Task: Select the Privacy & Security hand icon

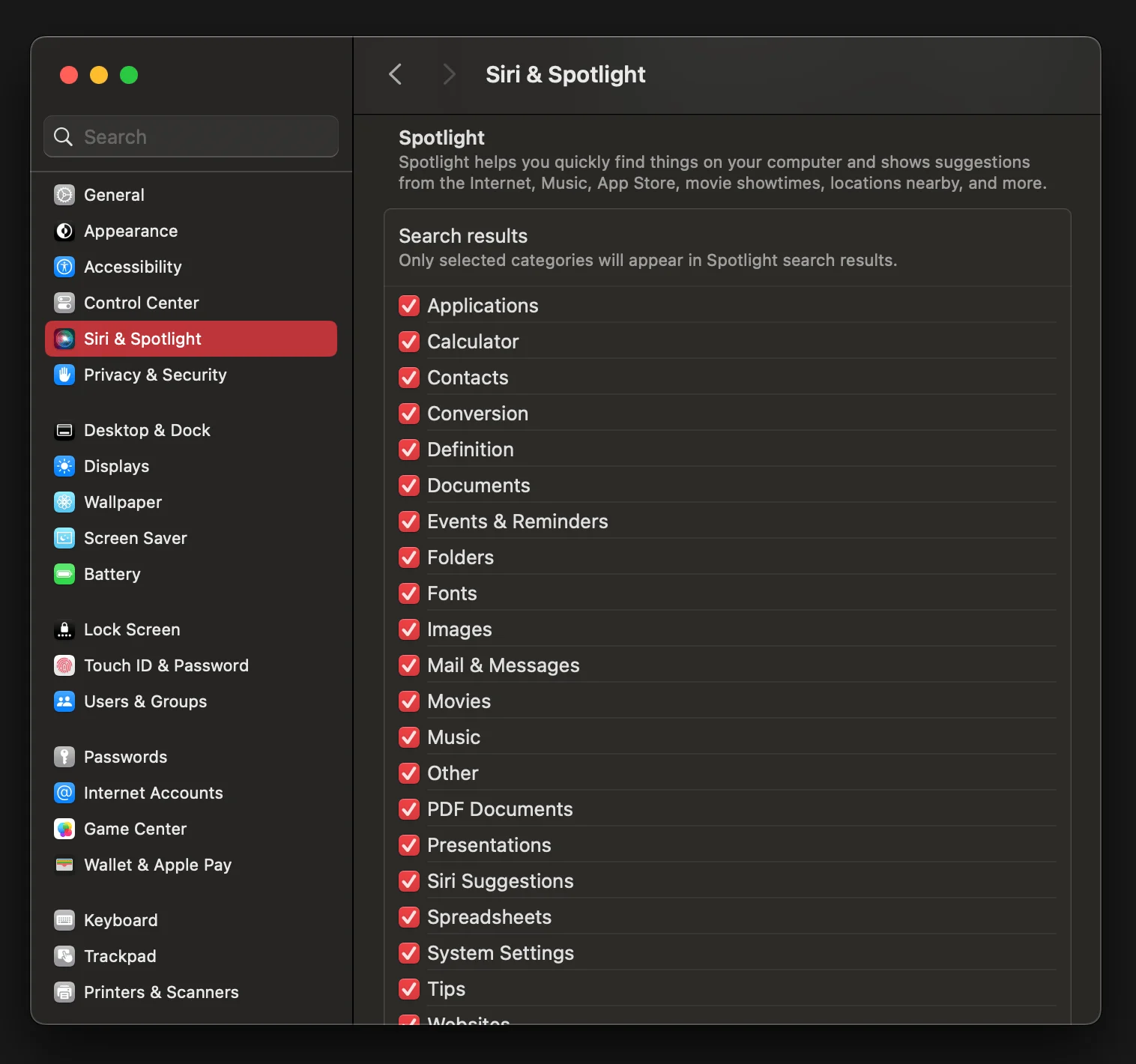Action: [64, 375]
